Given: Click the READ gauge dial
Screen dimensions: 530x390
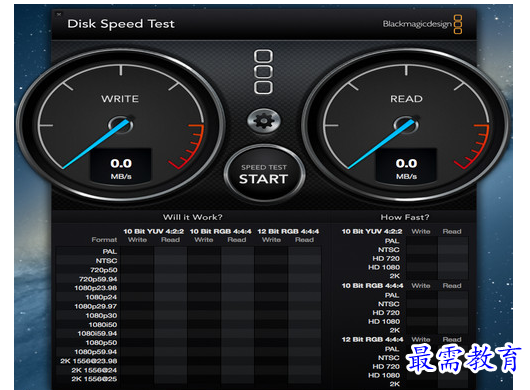Looking at the screenshot, I should pyautogui.click(x=406, y=125).
